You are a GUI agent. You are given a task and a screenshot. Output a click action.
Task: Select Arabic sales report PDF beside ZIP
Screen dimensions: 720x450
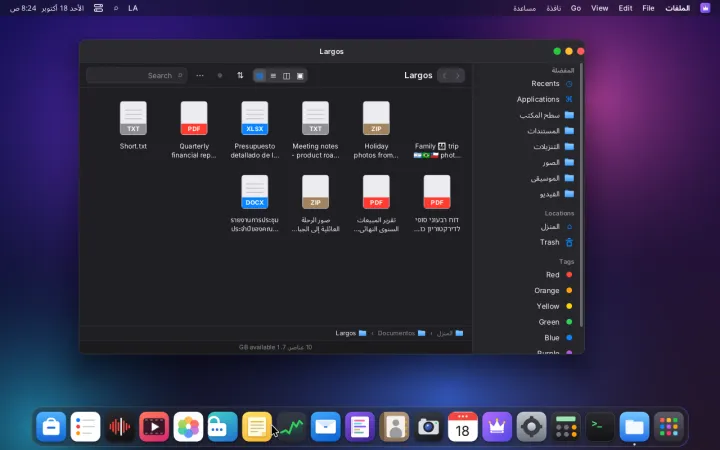[376, 203]
